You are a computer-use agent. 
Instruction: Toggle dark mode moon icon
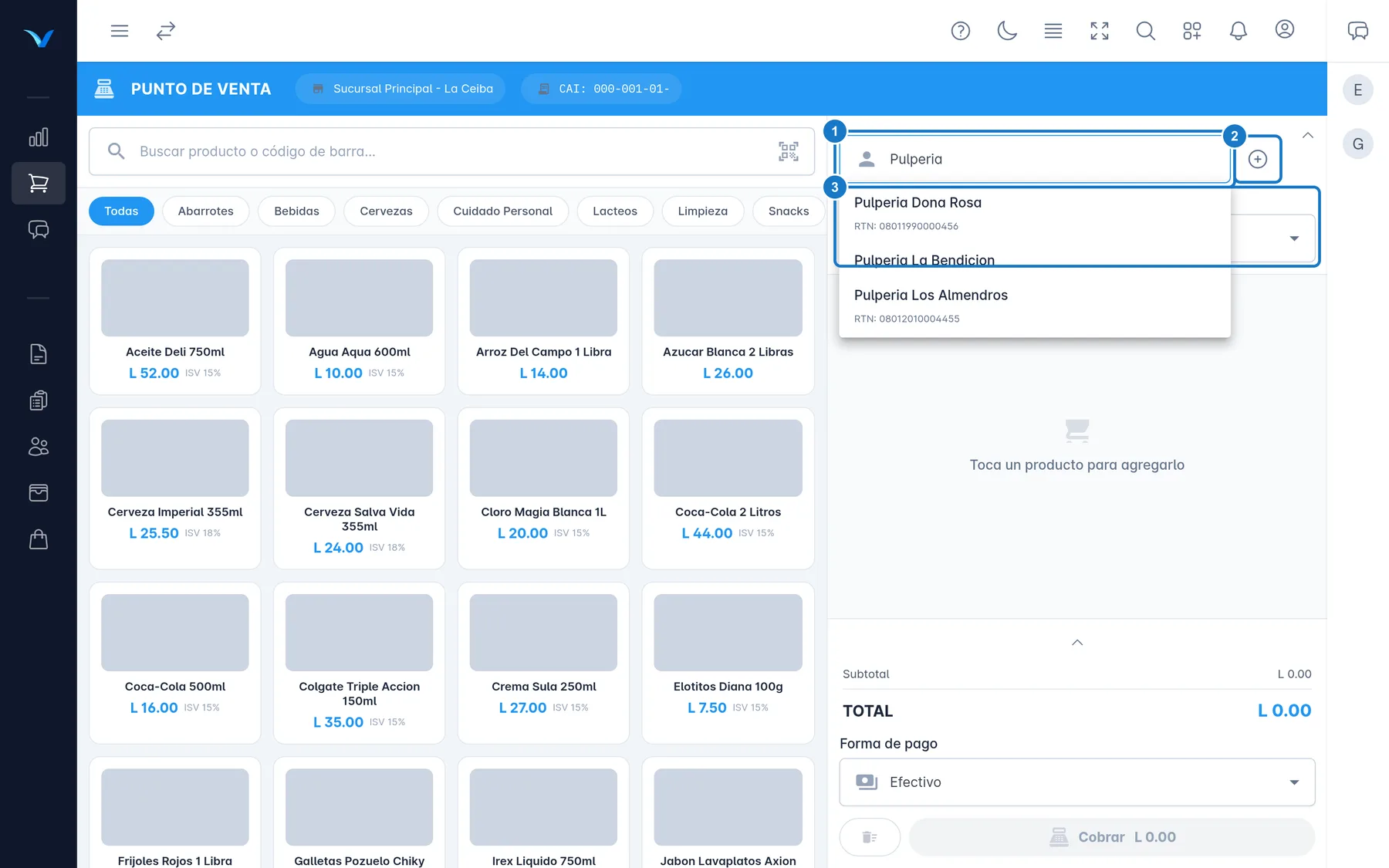tap(1007, 31)
